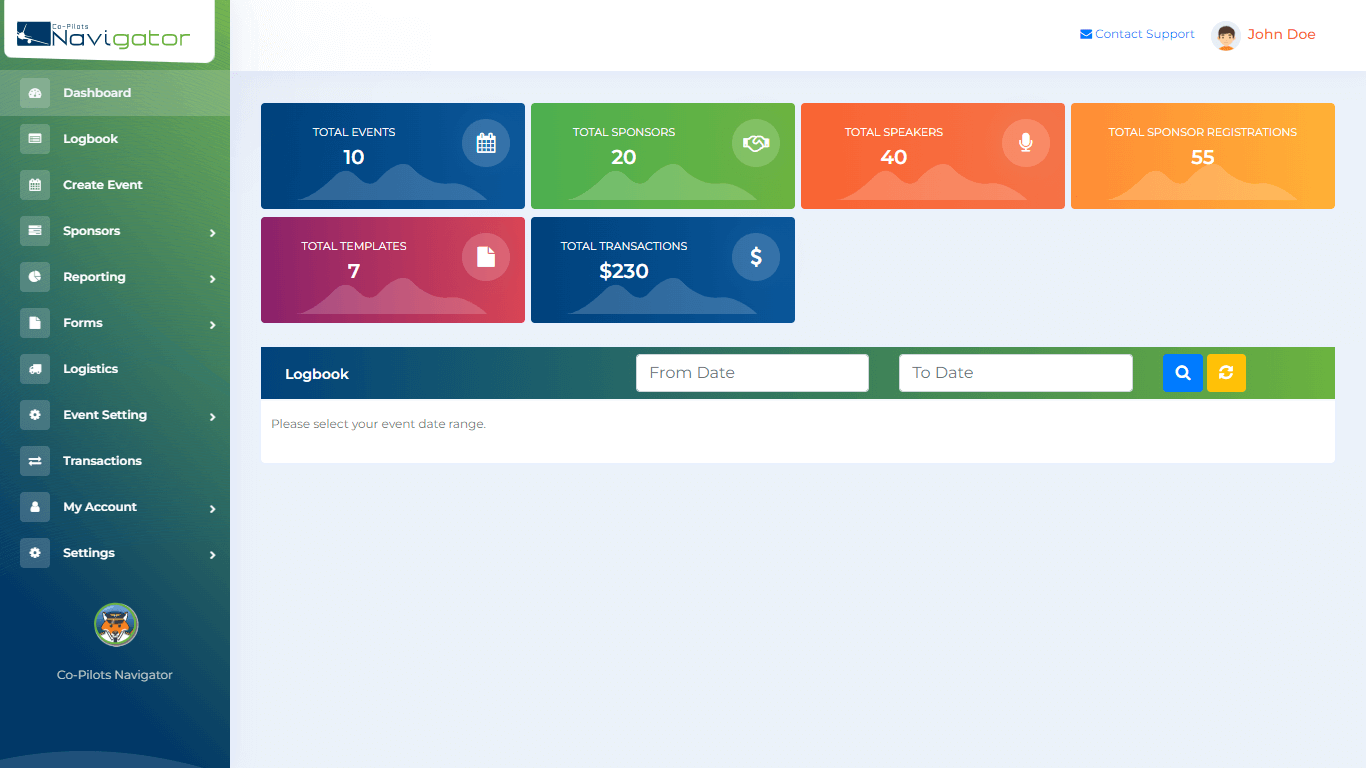Click the From Date input field
The width and height of the screenshot is (1366, 768).
(x=752, y=373)
